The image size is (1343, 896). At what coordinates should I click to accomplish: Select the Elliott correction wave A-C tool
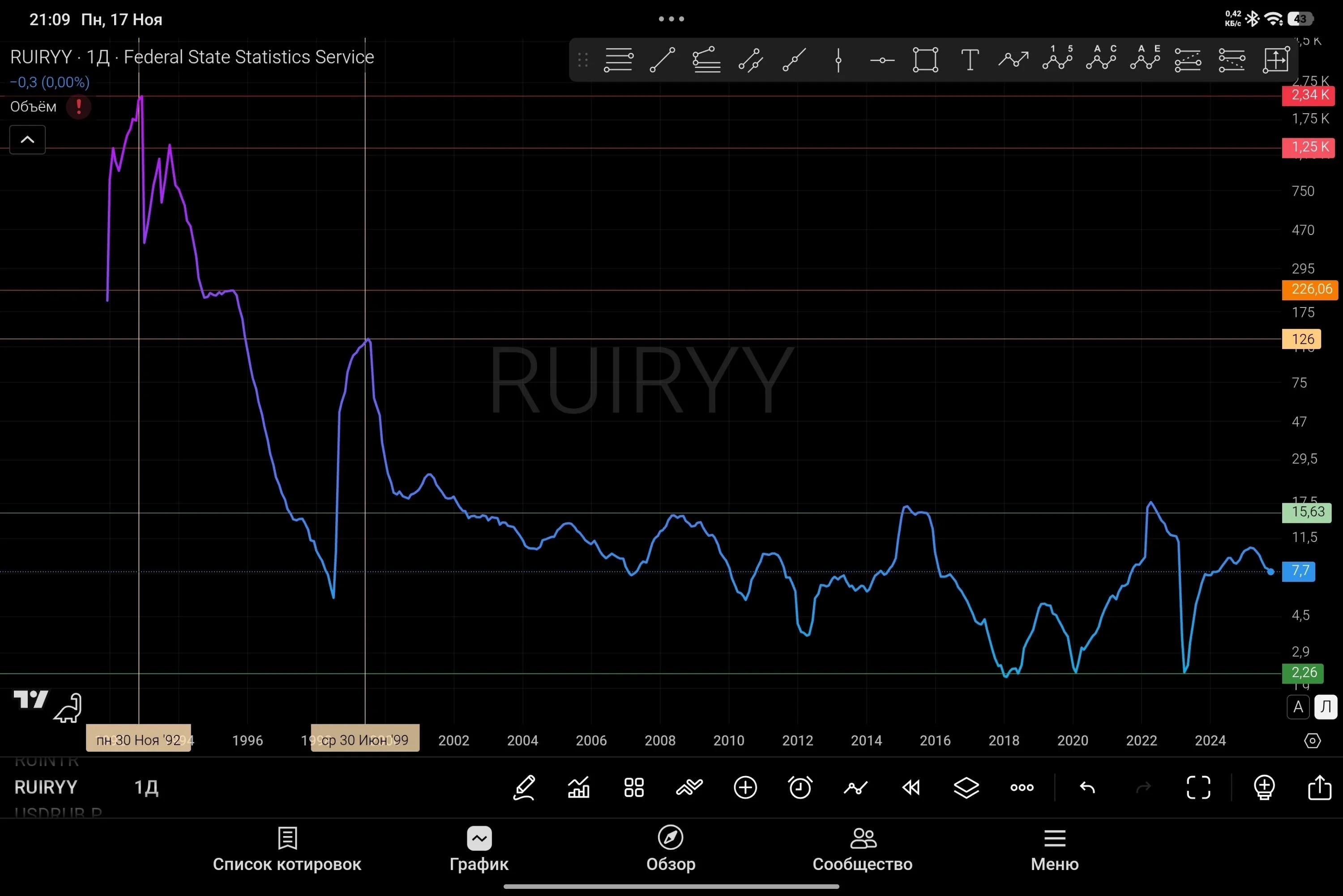point(1101,58)
